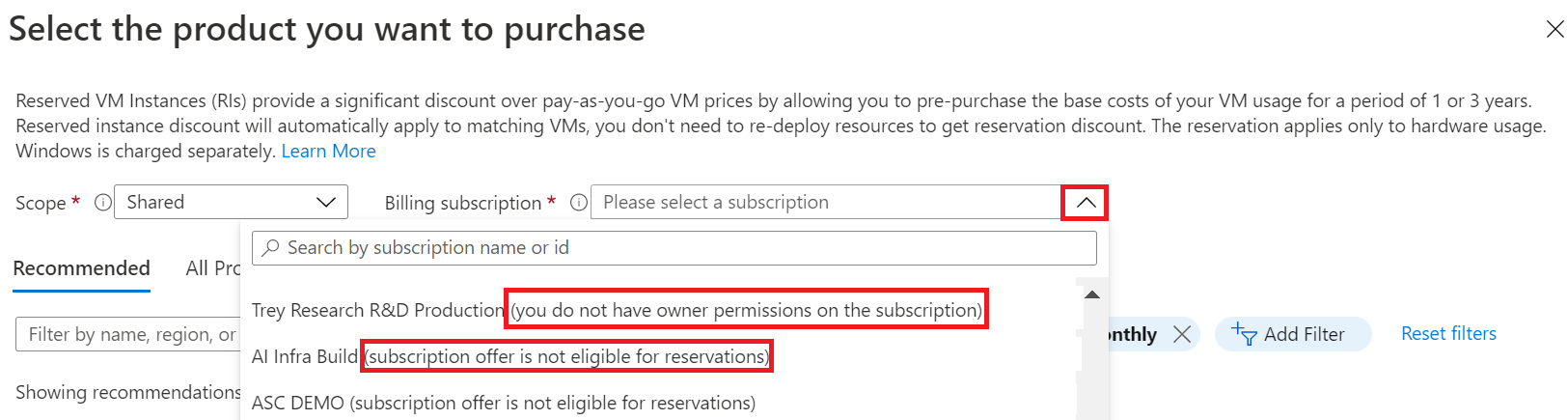The width and height of the screenshot is (1568, 420).
Task: Click the Filter by name, region field
Action: [127, 334]
